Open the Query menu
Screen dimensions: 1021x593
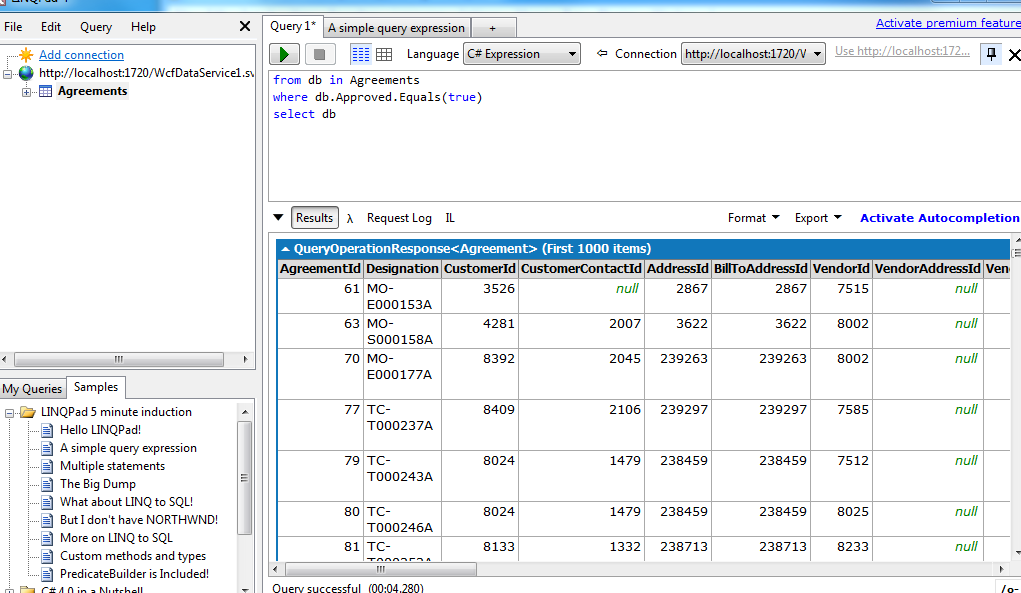coord(96,27)
